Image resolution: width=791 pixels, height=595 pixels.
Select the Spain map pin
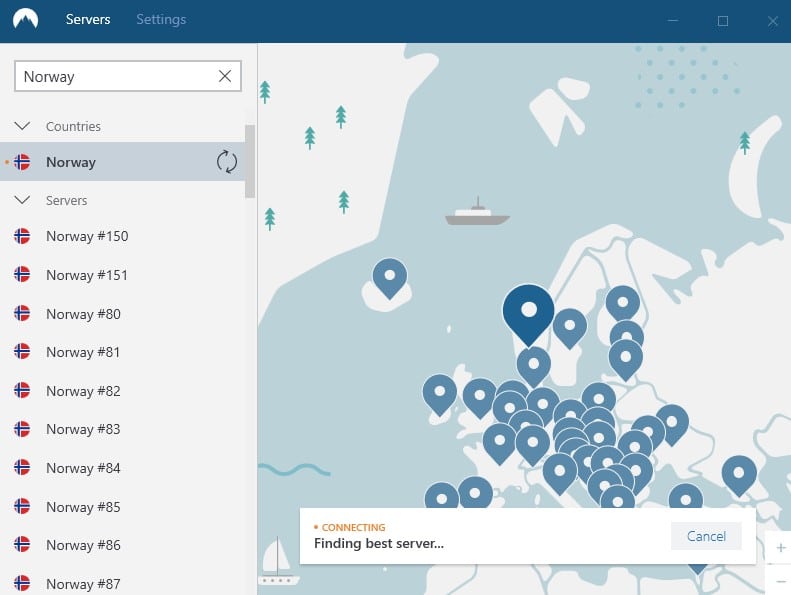click(x=474, y=492)
